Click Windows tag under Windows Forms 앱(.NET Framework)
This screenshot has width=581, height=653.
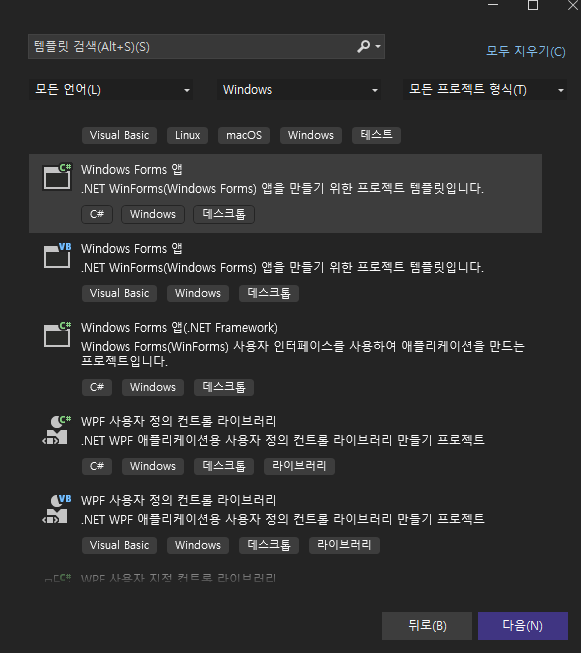[x=153, y=387]
